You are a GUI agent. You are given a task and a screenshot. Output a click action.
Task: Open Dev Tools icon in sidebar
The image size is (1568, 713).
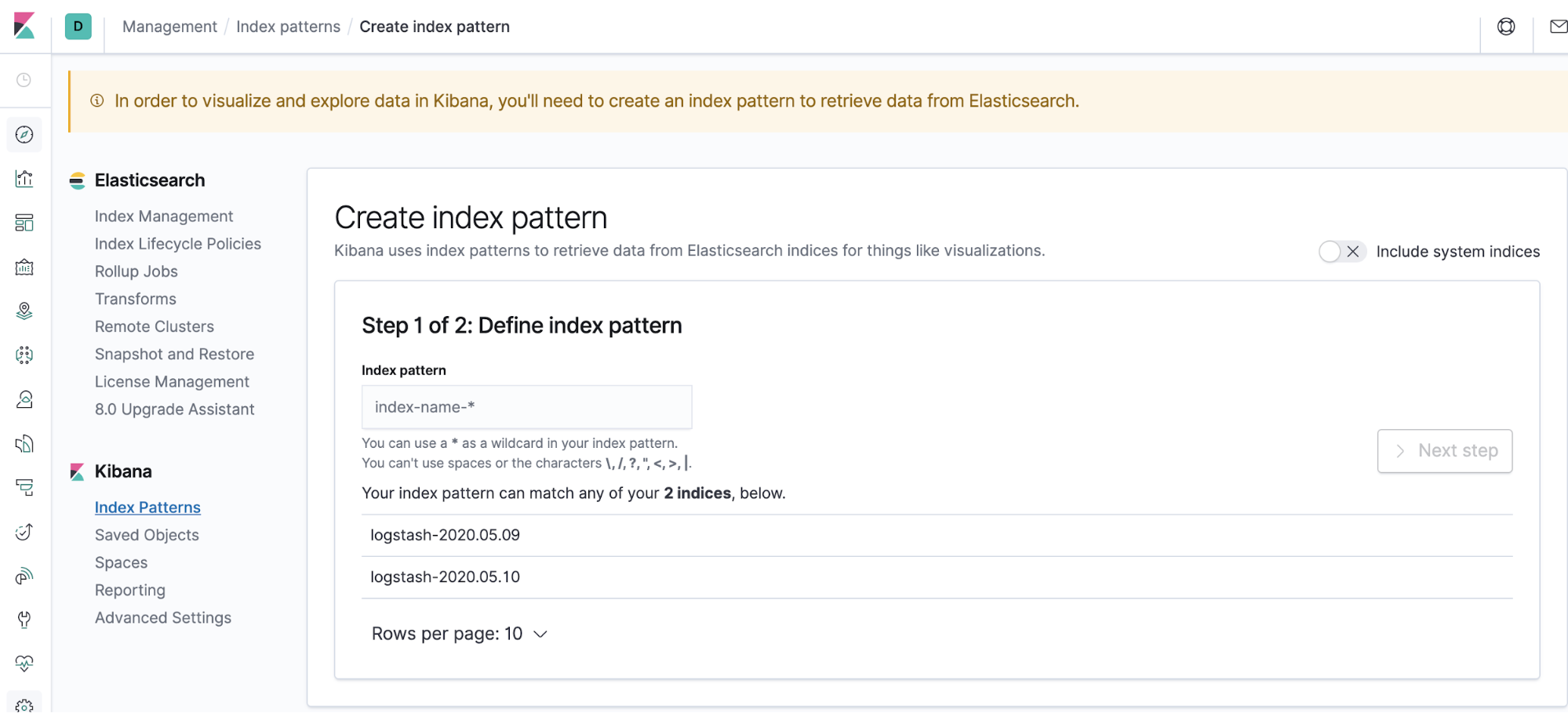point(24,620)
